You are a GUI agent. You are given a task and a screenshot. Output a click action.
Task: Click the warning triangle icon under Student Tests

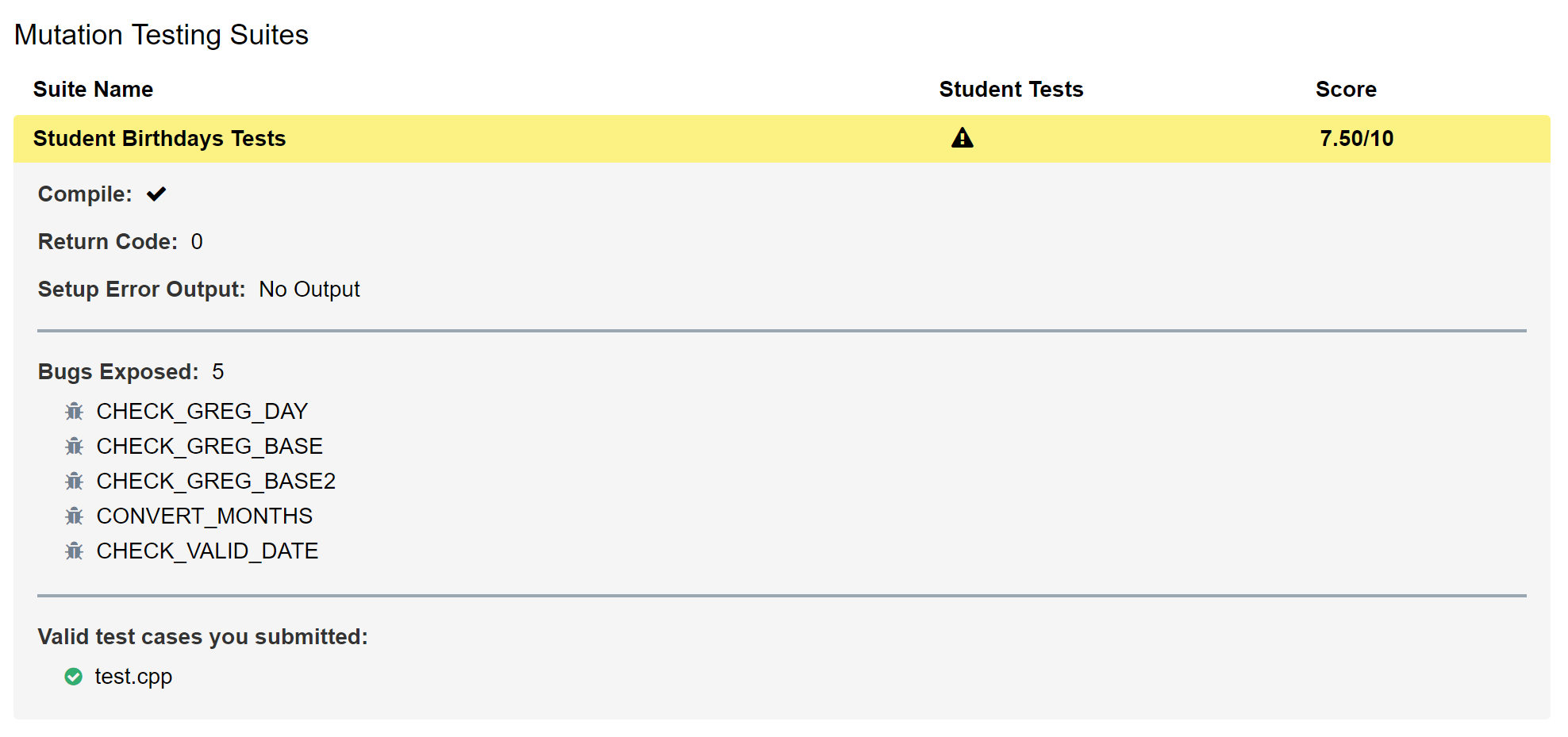click(x=962, y=138)
